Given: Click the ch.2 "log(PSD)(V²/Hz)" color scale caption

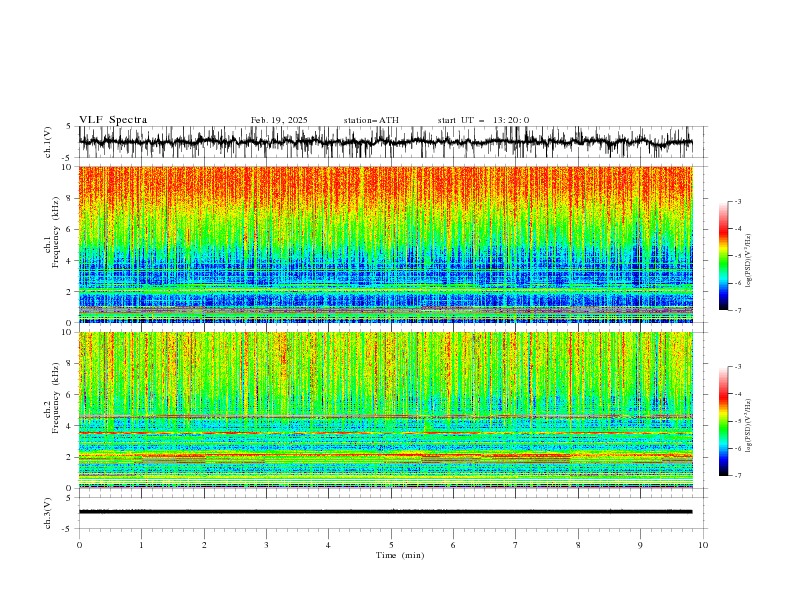Looking at the screenshot, I should [748, 426].
